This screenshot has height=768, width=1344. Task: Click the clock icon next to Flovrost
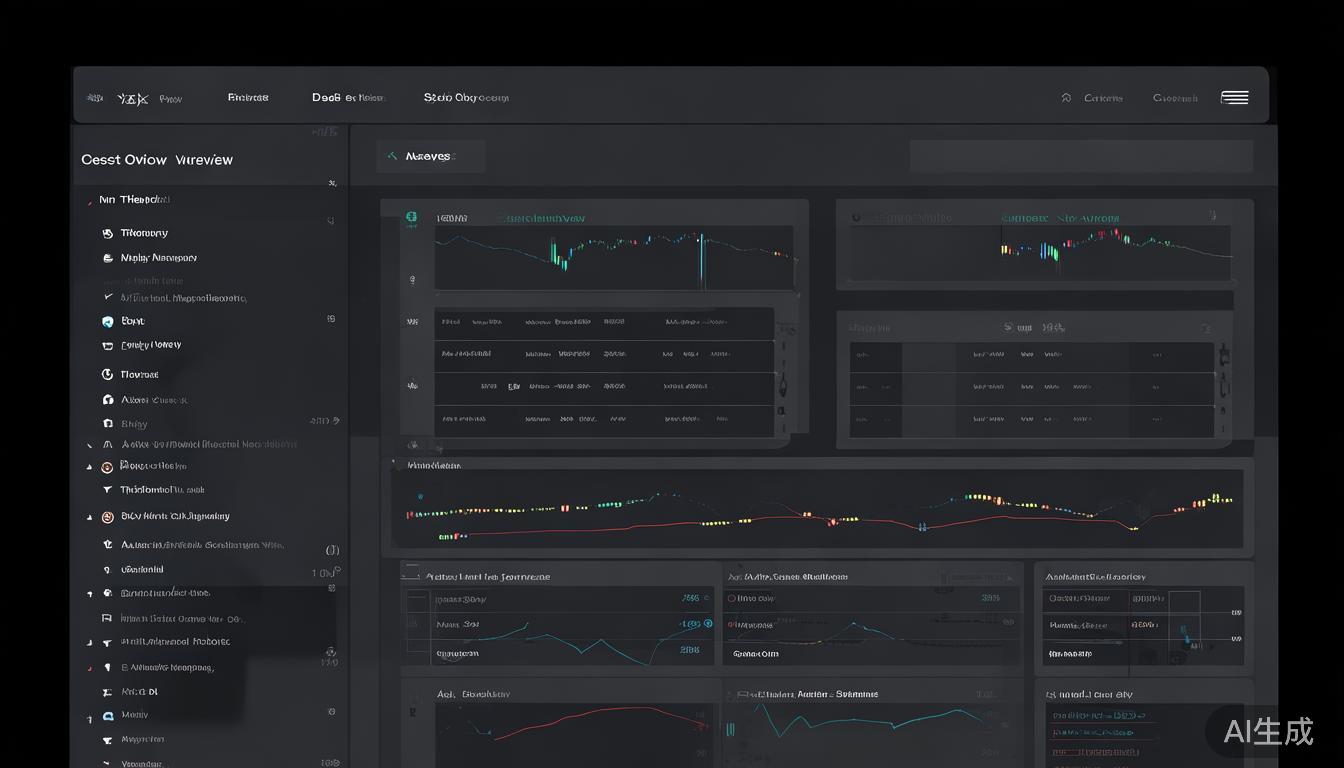coord(107,374)
